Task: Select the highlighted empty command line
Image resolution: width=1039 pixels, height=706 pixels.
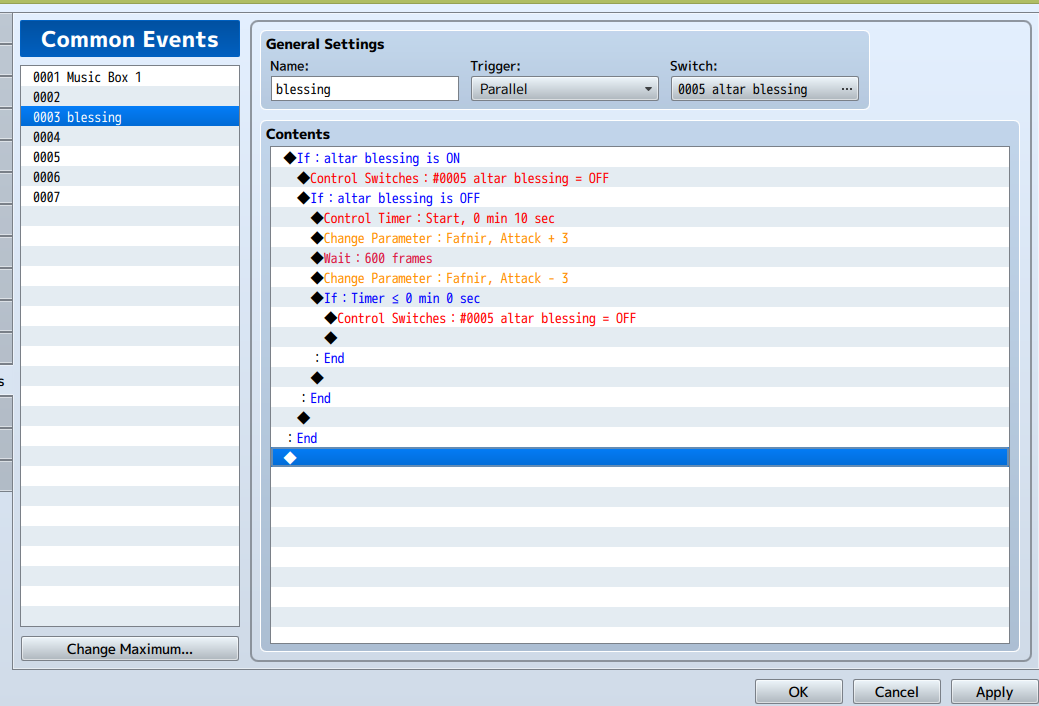Action: point(640,457)
